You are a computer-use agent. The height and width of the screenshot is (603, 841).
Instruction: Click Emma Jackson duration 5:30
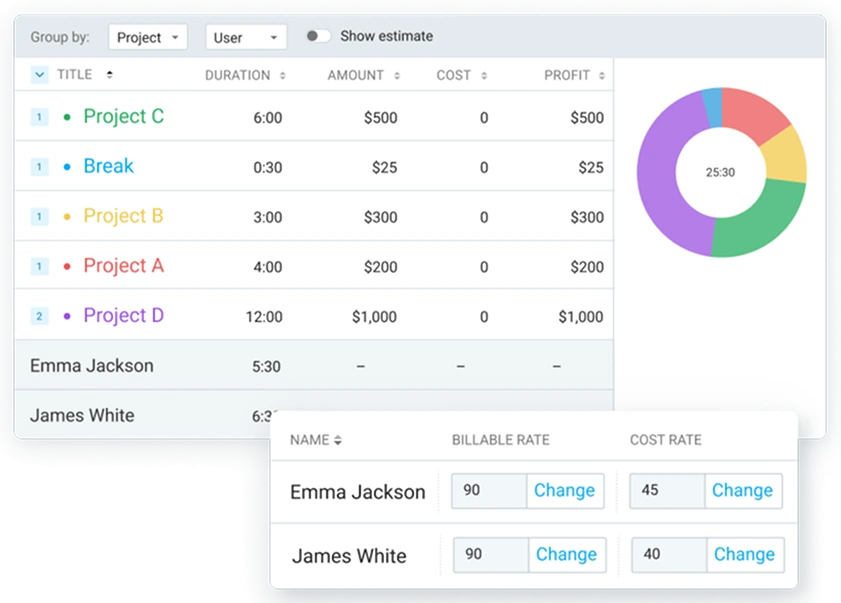coord(267,366)
